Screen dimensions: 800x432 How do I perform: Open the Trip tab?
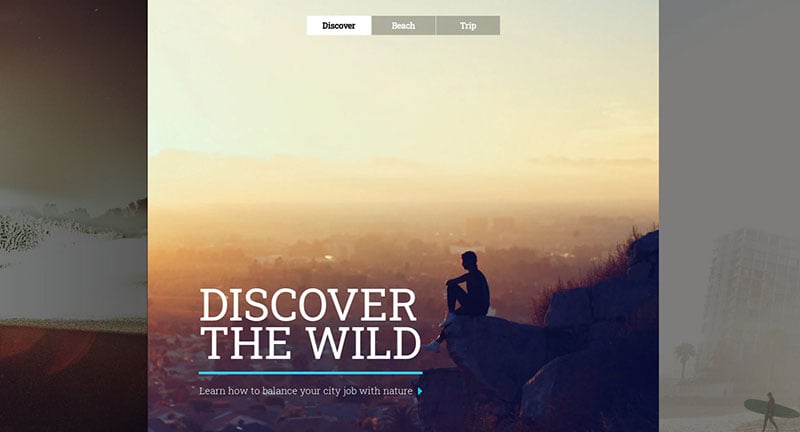pyautogui.click(x=468, y=26)
